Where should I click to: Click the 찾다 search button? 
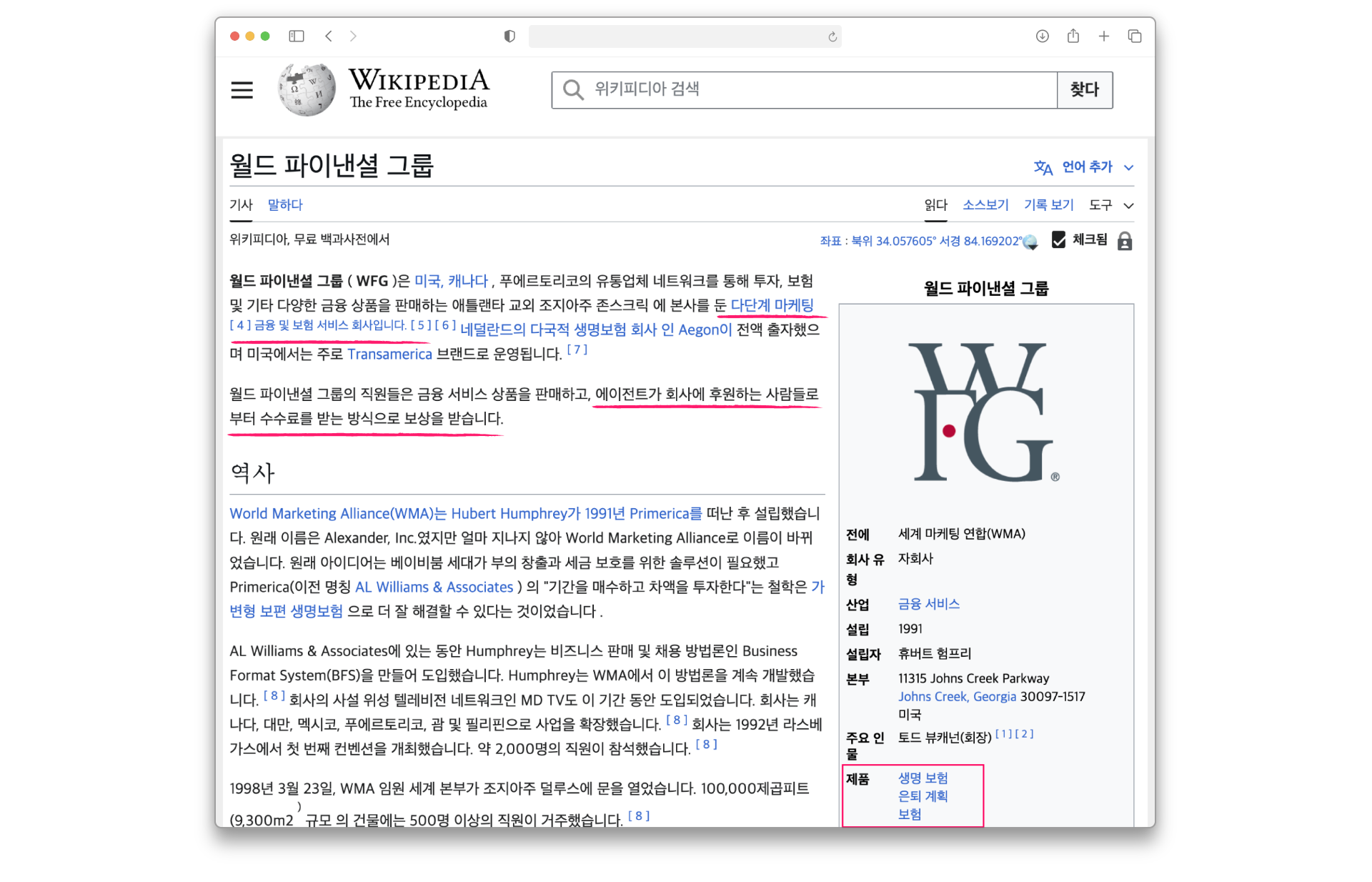[1085, 90]
